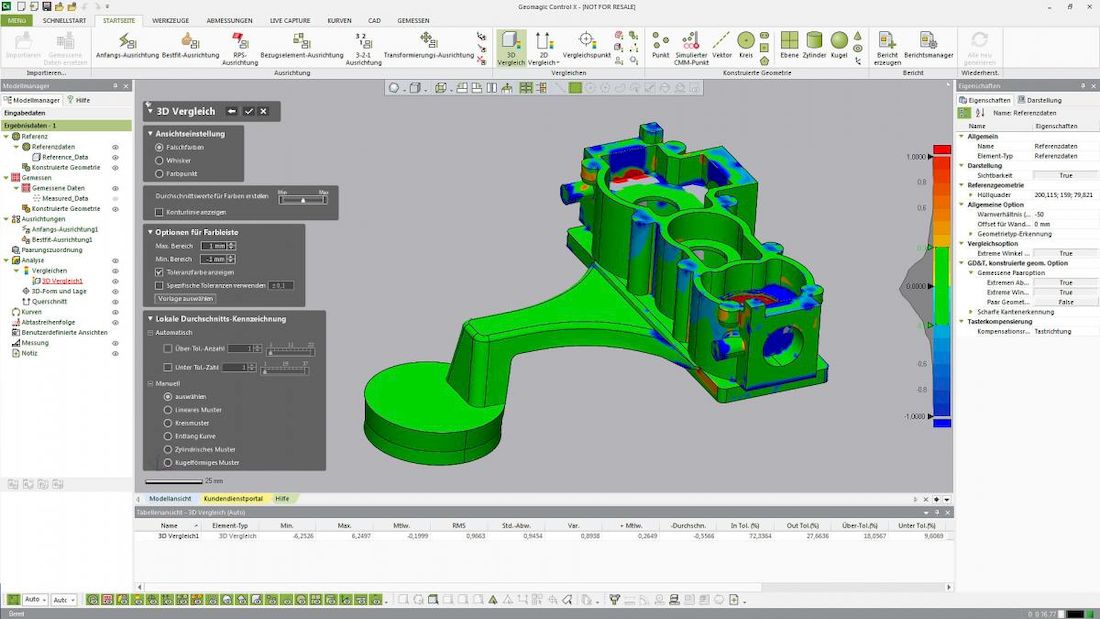Viewport: 1100px width, 619px height.
Task: Open the Bestfit-Ausrichtung tool
Action: click(x=190, y=46)
